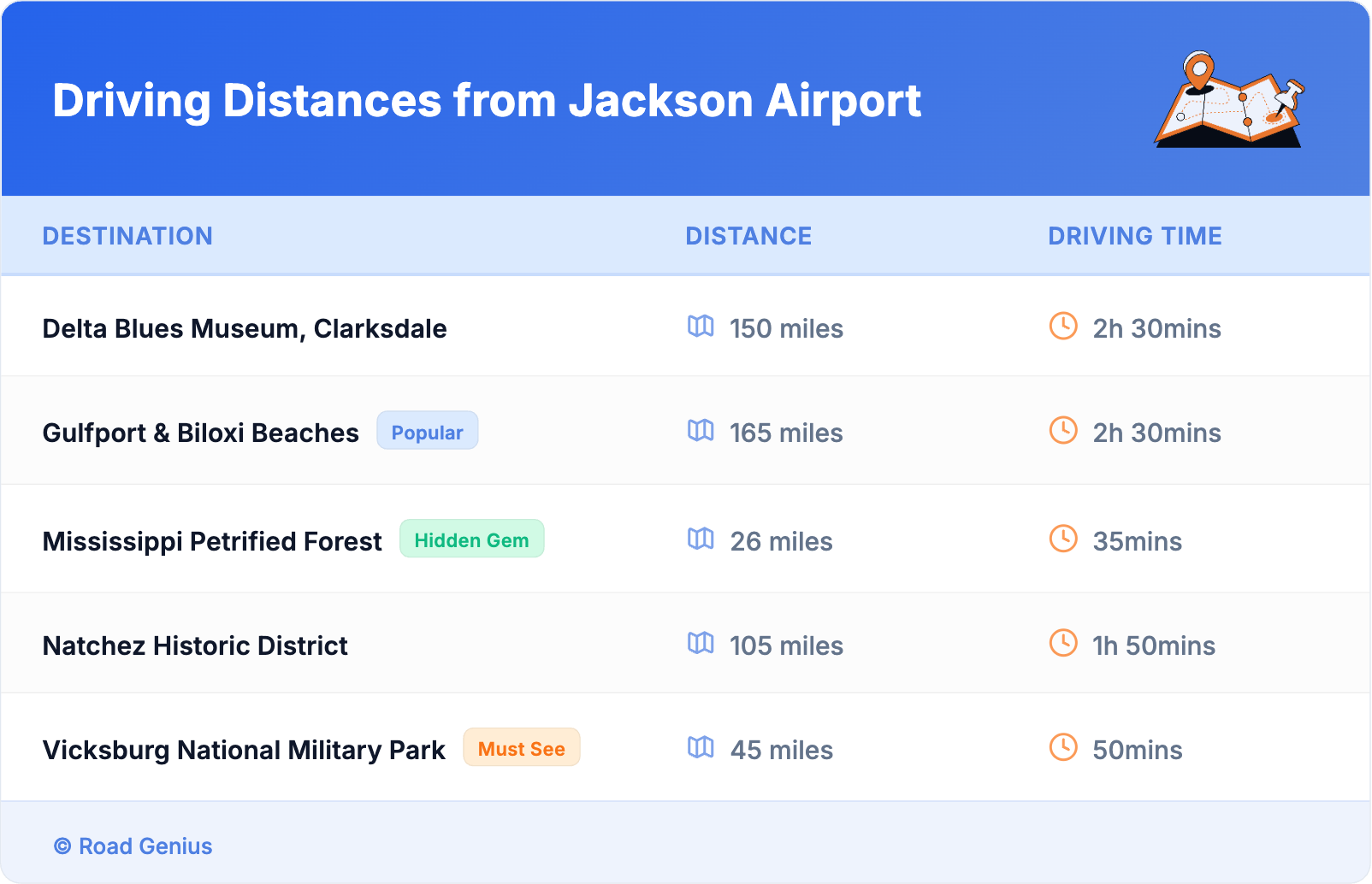Click the Destination column header
Screen dimensions: 1372x884
pos(127,236)
